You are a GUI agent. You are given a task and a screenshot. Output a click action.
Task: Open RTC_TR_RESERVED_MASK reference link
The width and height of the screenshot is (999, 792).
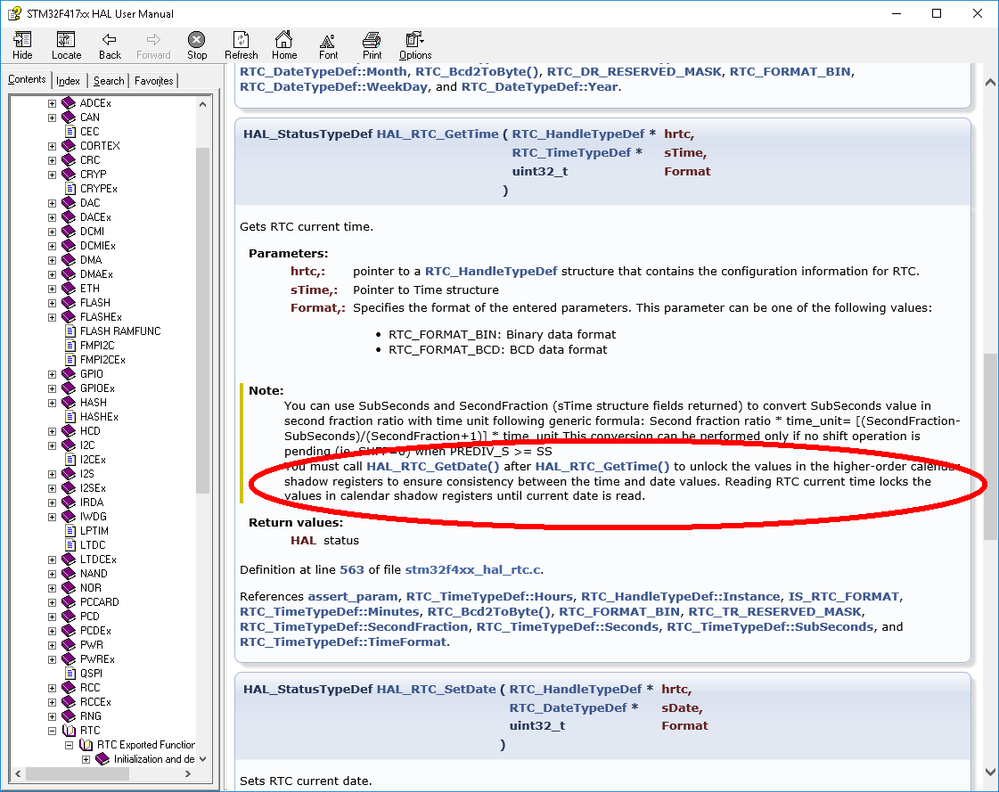(x=775, y=612)
